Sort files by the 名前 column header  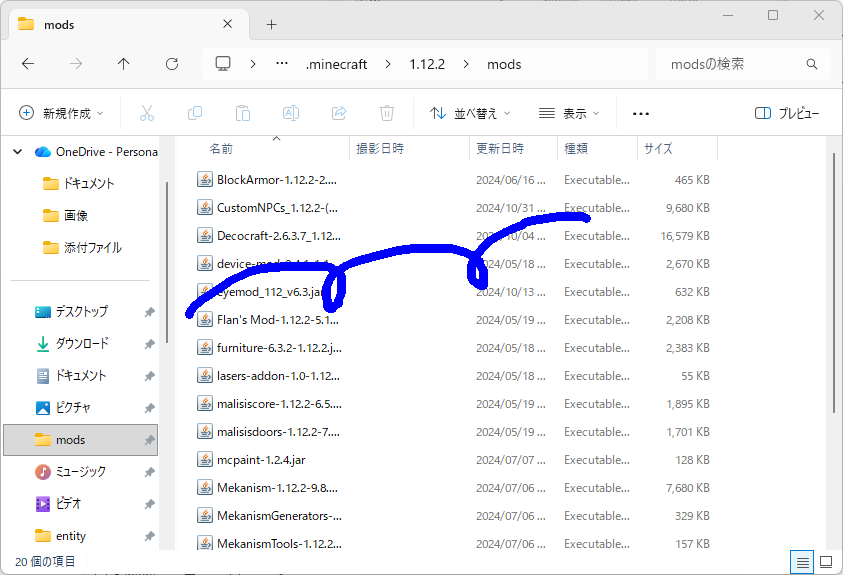(221, 148)
